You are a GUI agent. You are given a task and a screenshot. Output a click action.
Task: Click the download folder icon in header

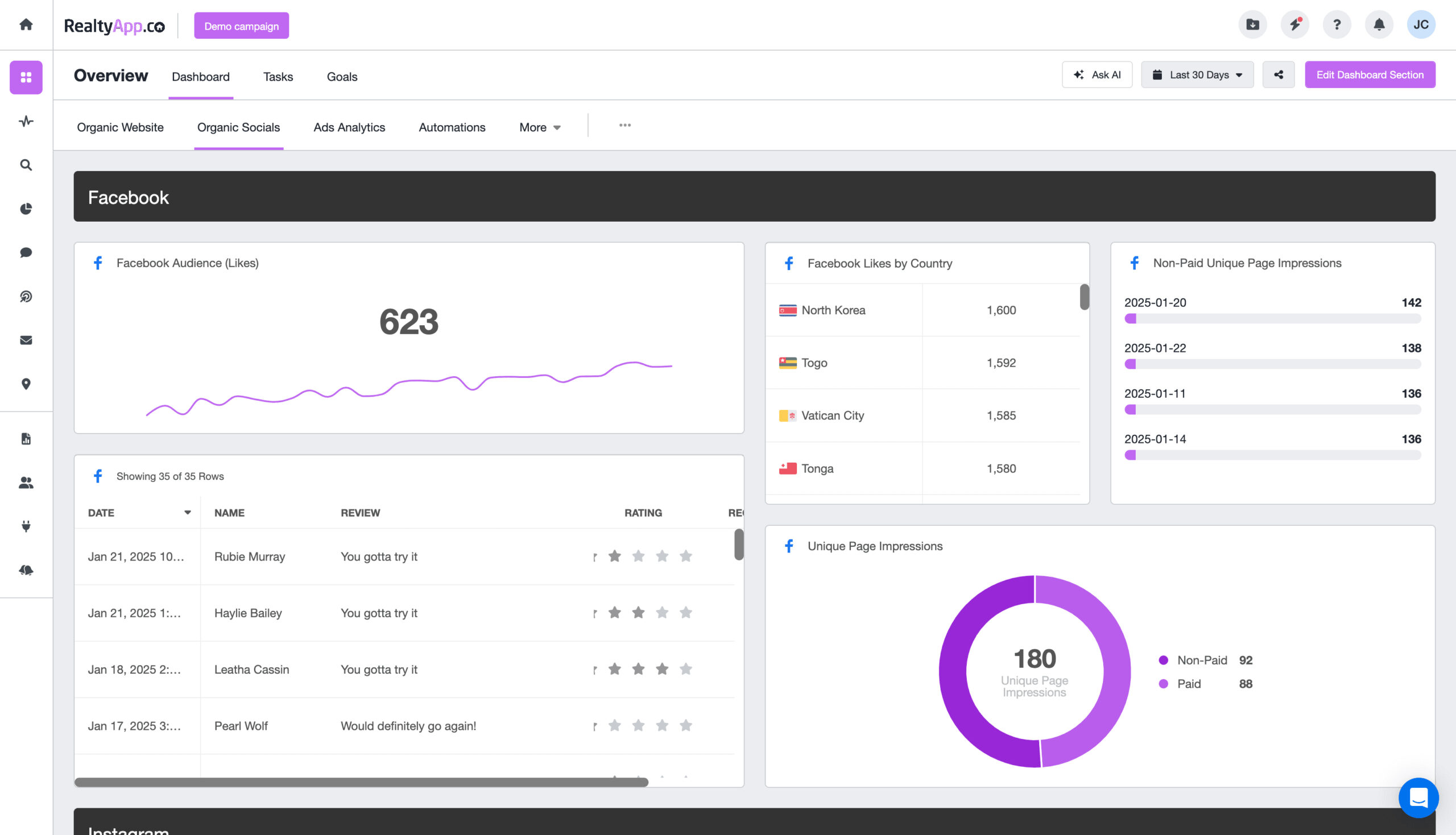[x=1252, y=24]
